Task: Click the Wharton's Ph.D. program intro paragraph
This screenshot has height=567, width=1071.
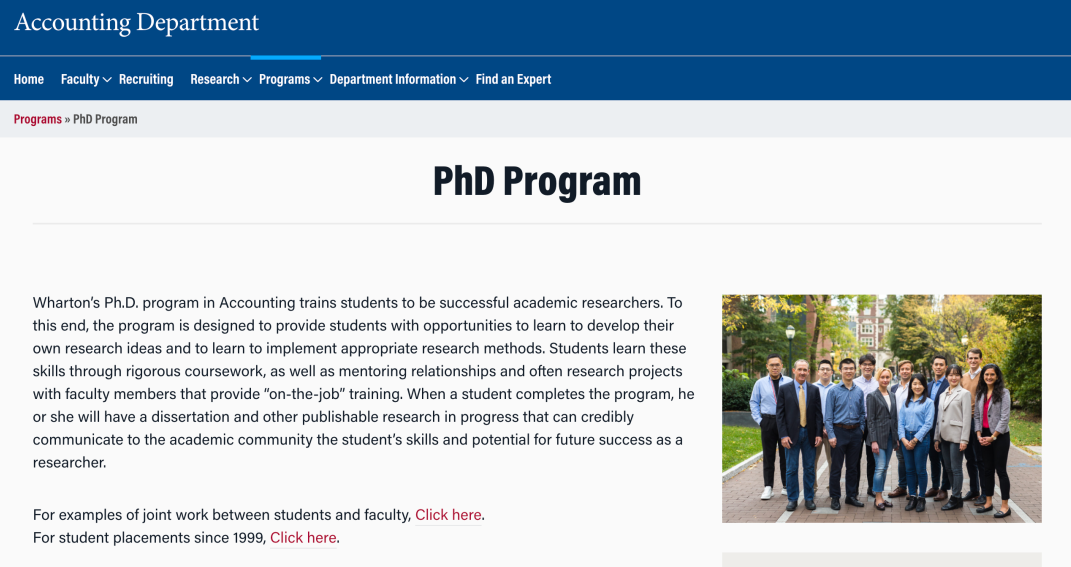Action: [364, 383]
